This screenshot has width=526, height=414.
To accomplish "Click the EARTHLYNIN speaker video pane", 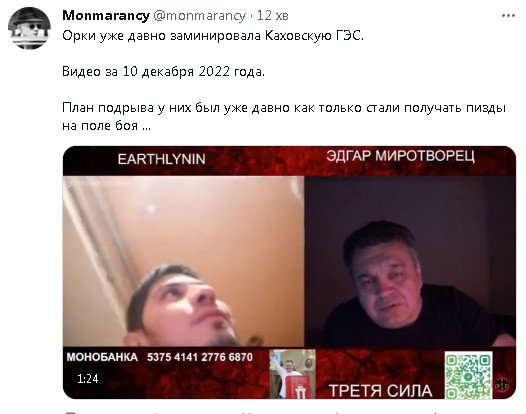I will (x=183, y=261).
